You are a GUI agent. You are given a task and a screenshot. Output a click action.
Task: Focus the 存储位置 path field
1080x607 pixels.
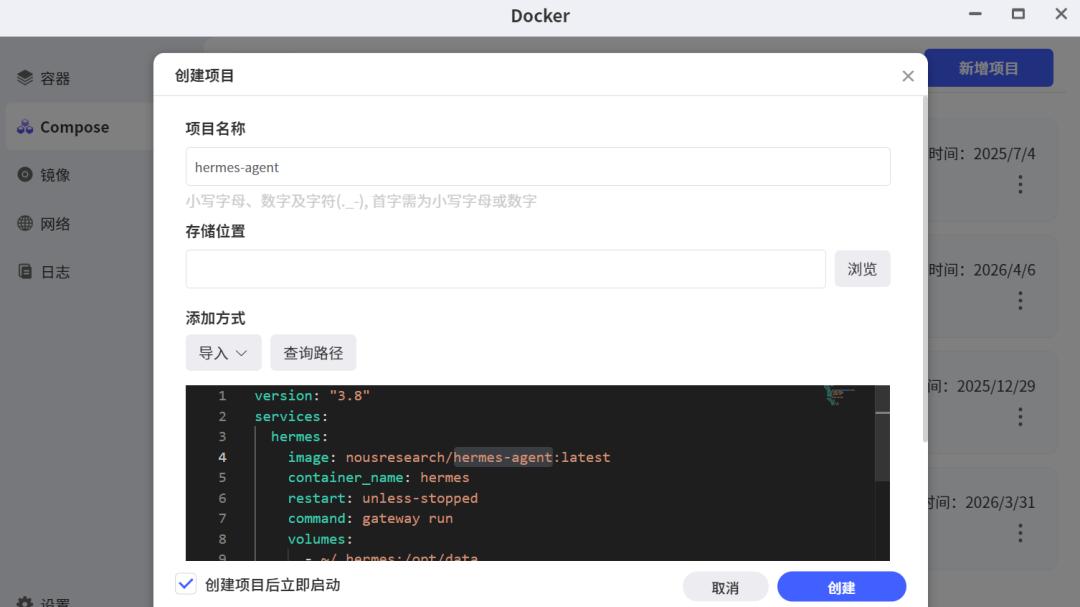[506, 269]
